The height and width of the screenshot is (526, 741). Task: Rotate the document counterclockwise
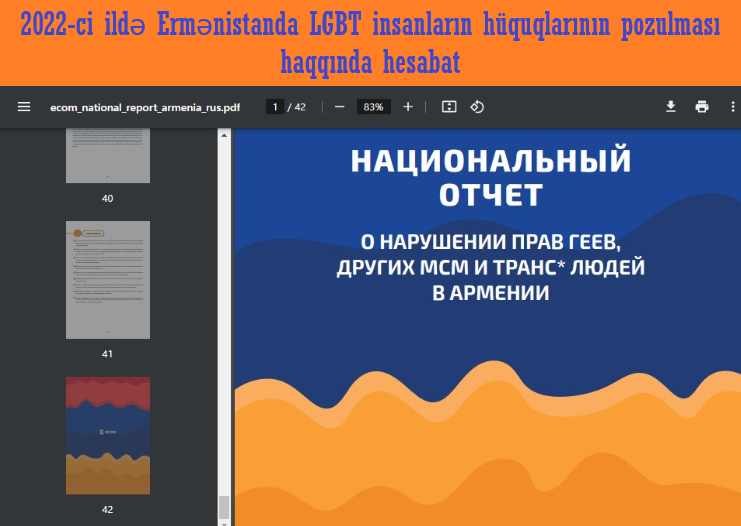coord(477,107)
